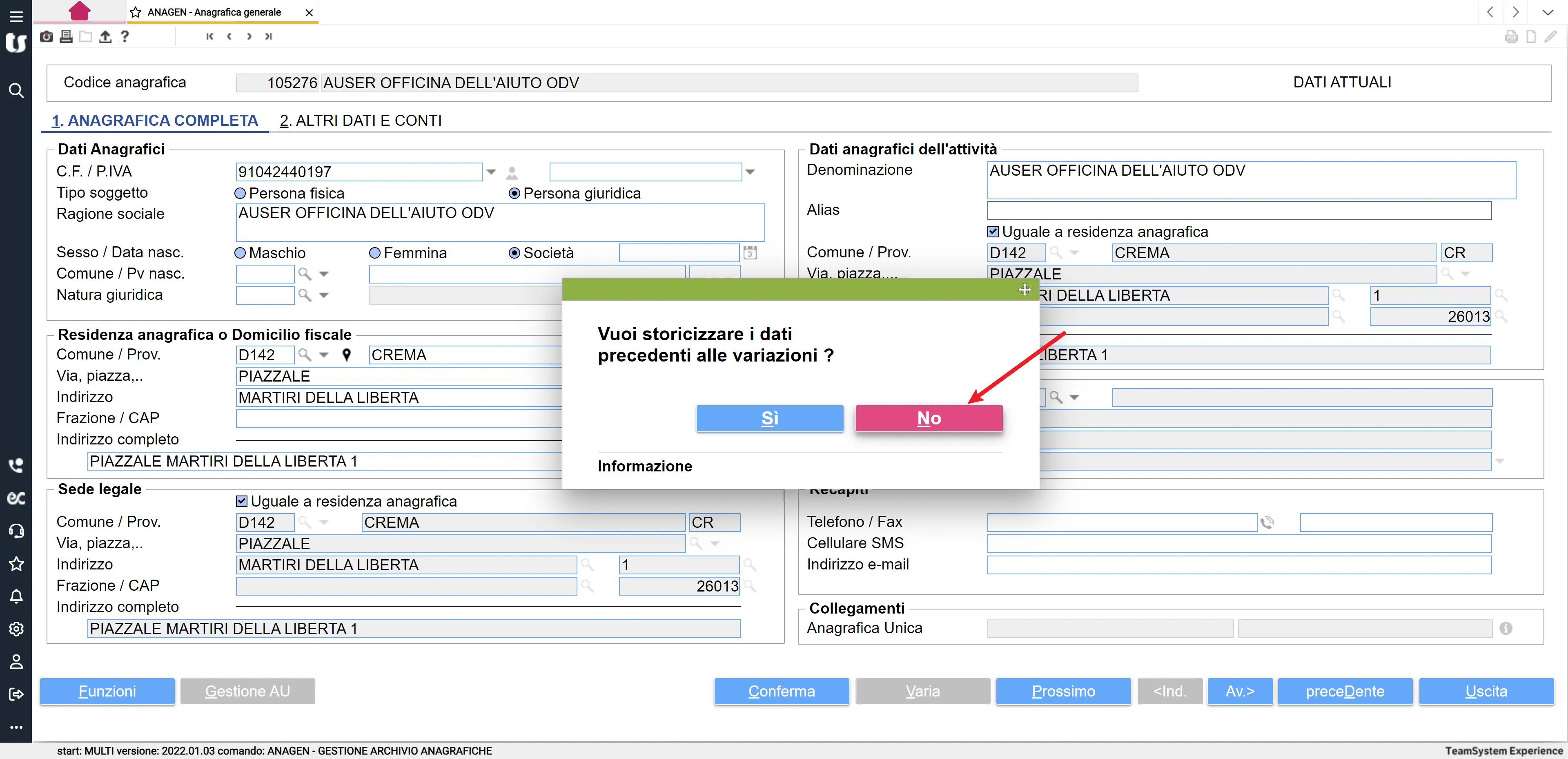The width and height of the screenshot is (1568, 759).
Task: Open the search magnifier in left sidebar
Action: point(16,91)
